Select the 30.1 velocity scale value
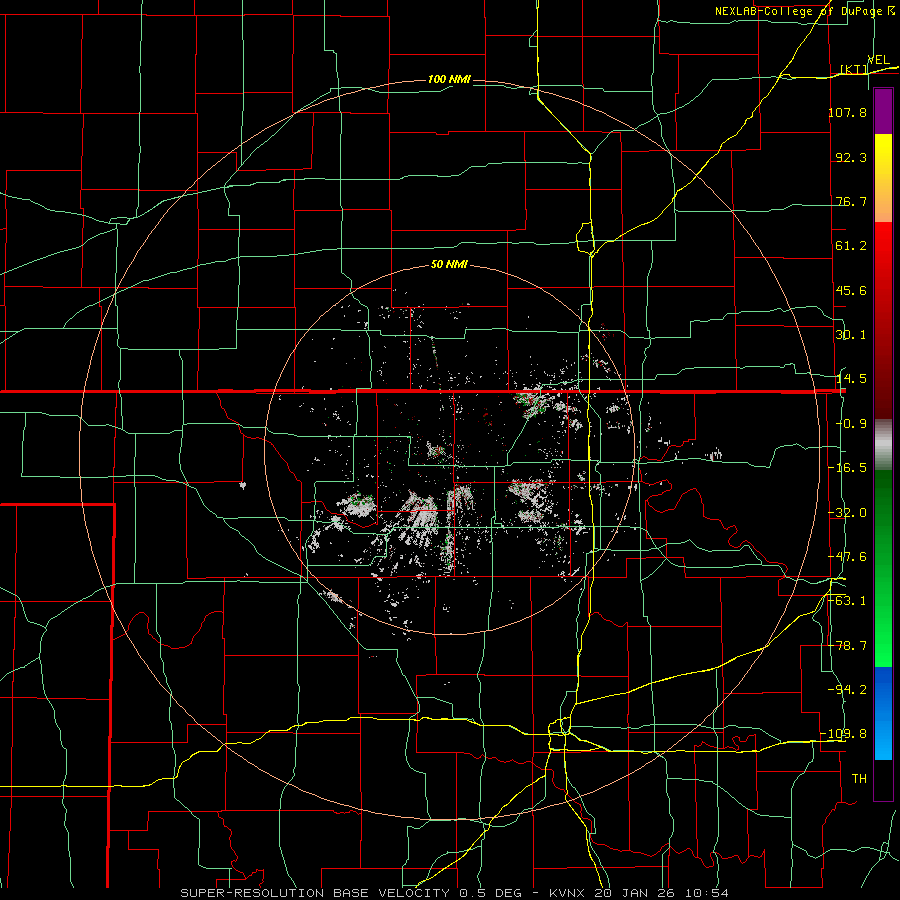This screenshot has height=900, width=900. [x=851, y=335]
